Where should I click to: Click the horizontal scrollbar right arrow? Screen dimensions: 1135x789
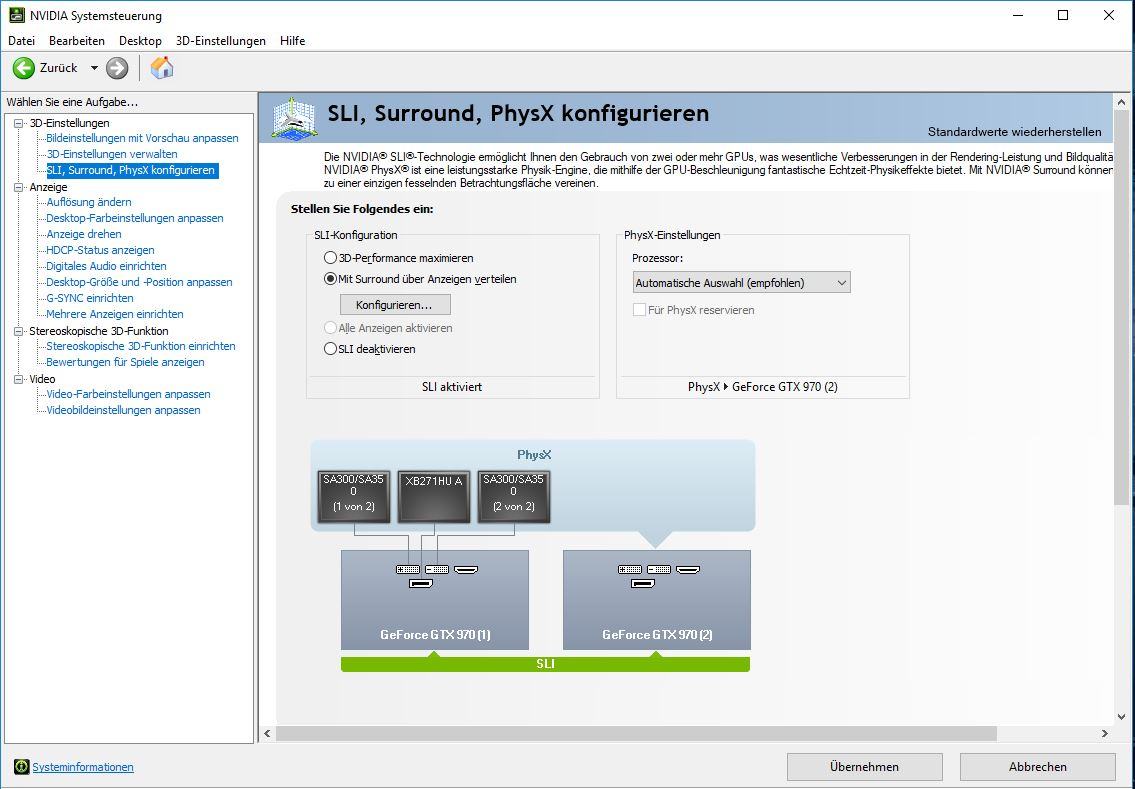pos(1105,733)
